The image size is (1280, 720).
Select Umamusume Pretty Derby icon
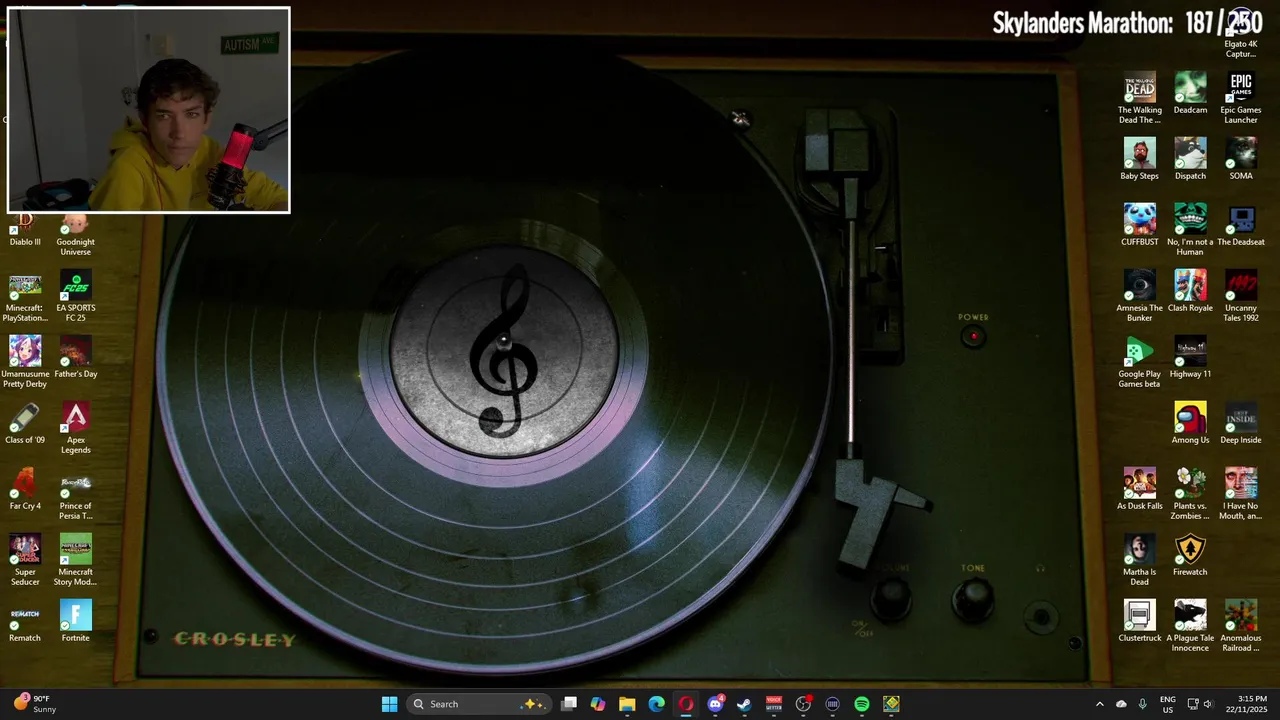pyautogui.click(x=25, y=362)
